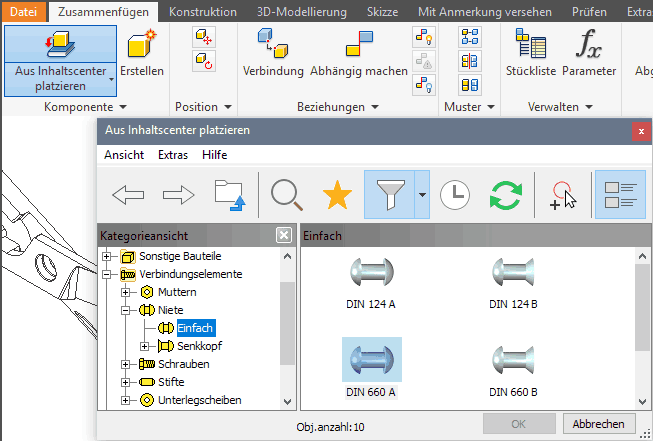Screen dimensions: 653x441
Task: Expand the Muttern tree node
Action: point(126,292)
